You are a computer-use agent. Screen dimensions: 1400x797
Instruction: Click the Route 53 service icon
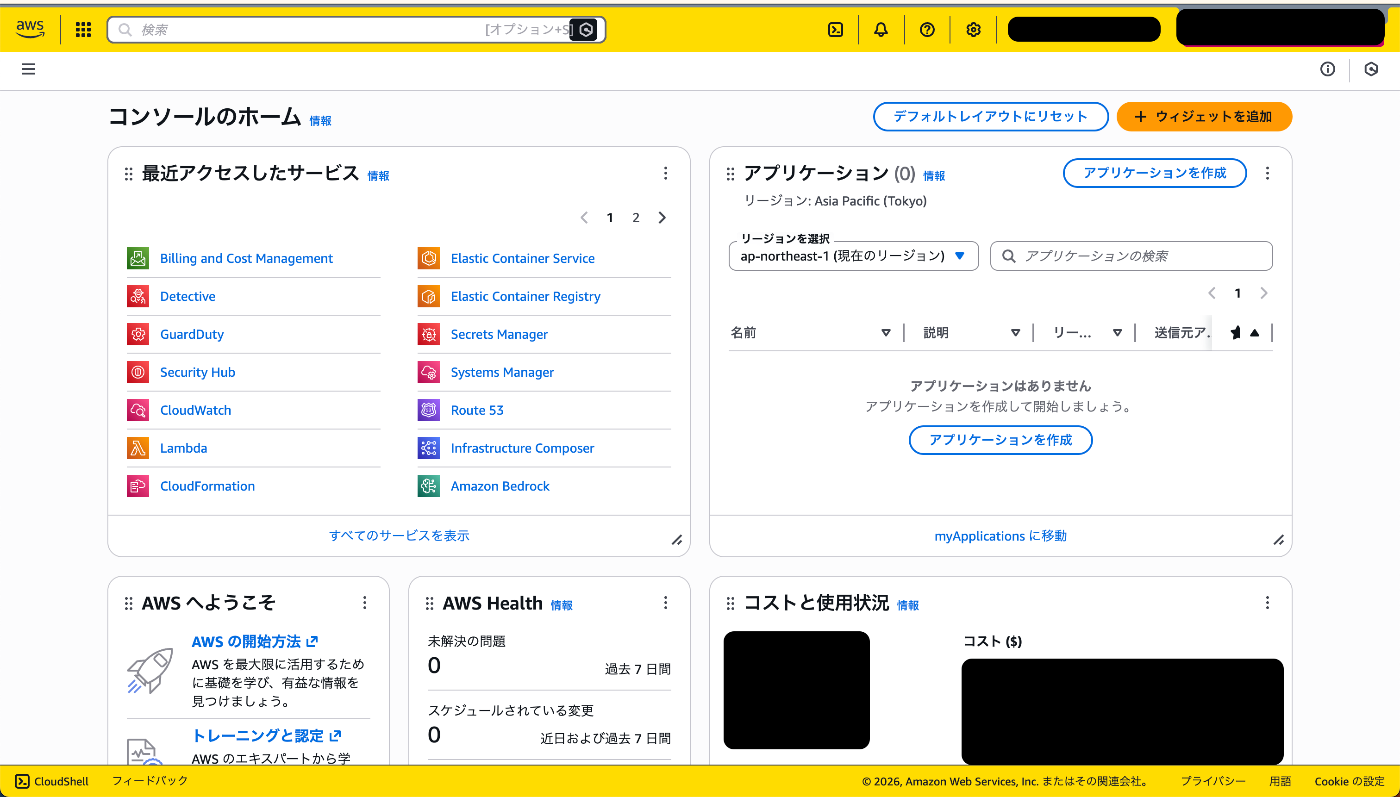428,410
